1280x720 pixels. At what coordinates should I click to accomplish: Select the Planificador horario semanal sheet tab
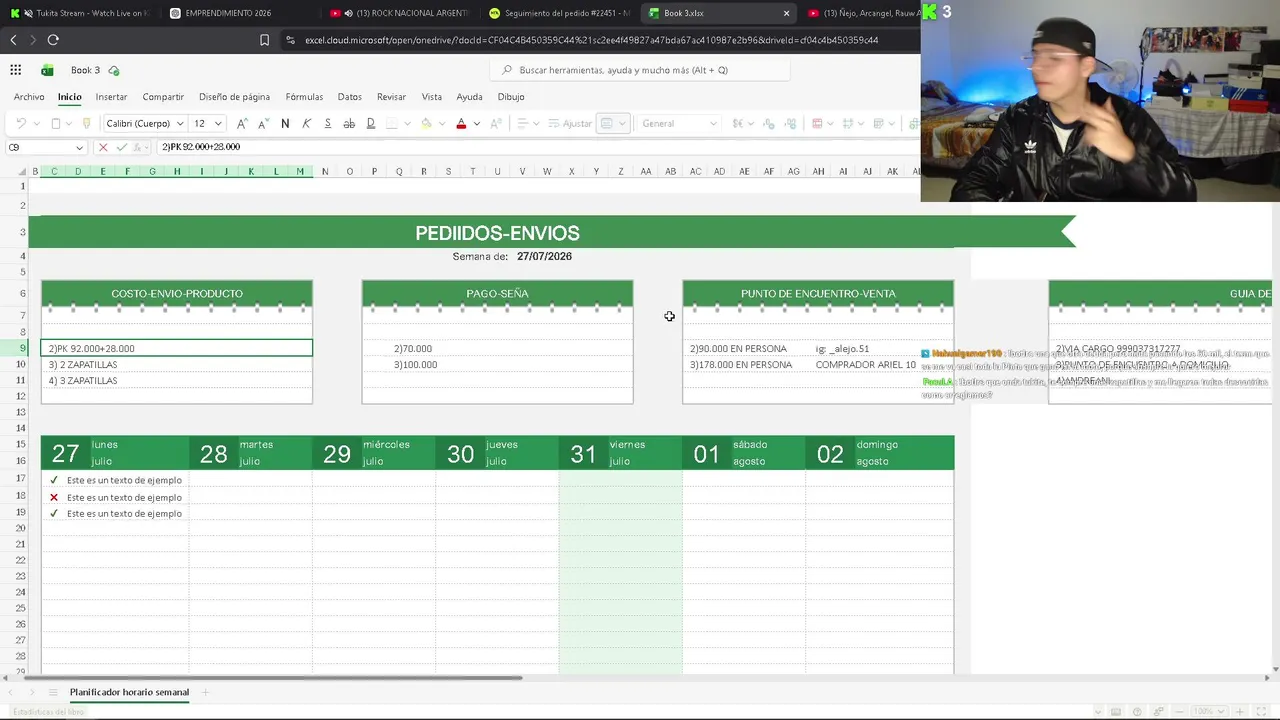(x=129, y=692)
